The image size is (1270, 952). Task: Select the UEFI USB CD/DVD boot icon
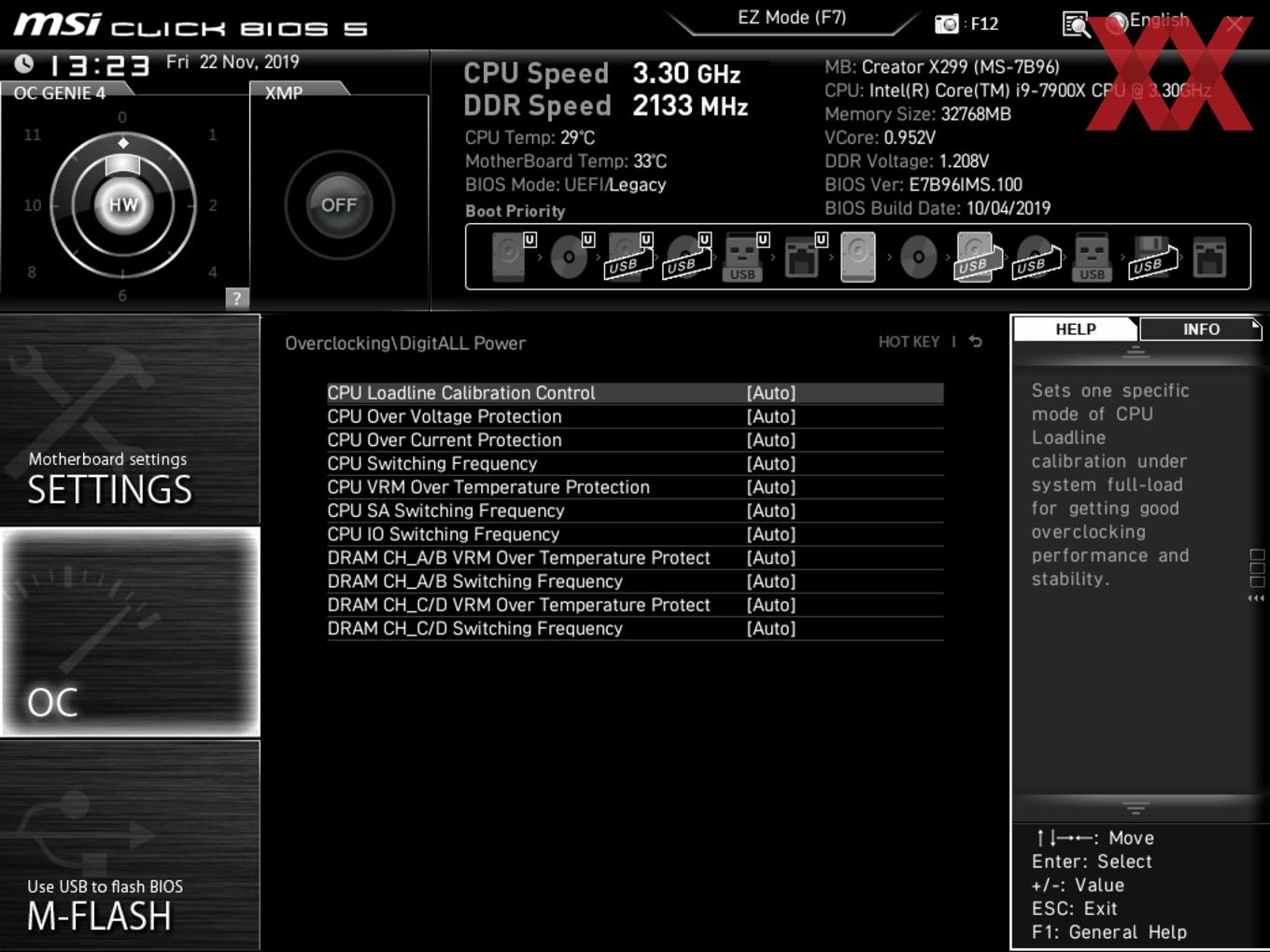pyautogui.click(x=686, y=257)
